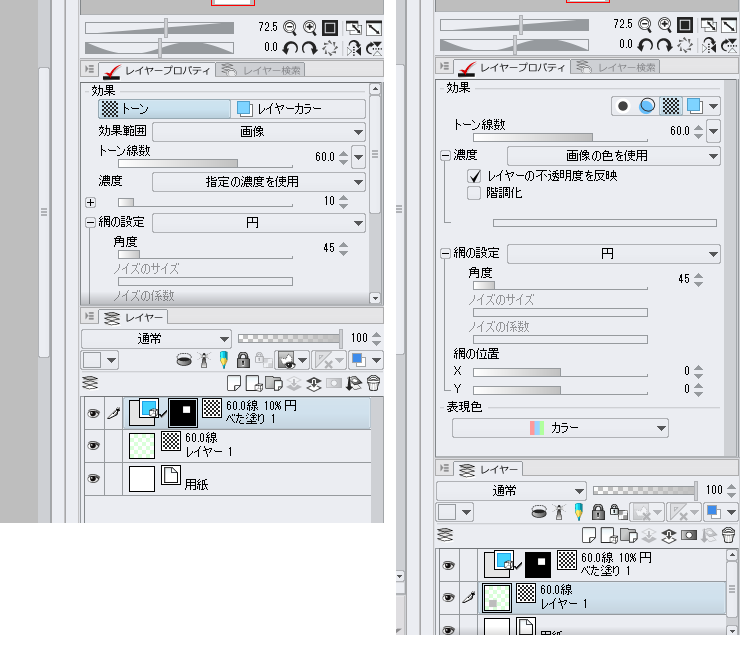Image resolution: width=754 pixels, height=647 pixels.
Task: Flip horizontal icon in right screenshot navigator
Action: pos(708,45)
